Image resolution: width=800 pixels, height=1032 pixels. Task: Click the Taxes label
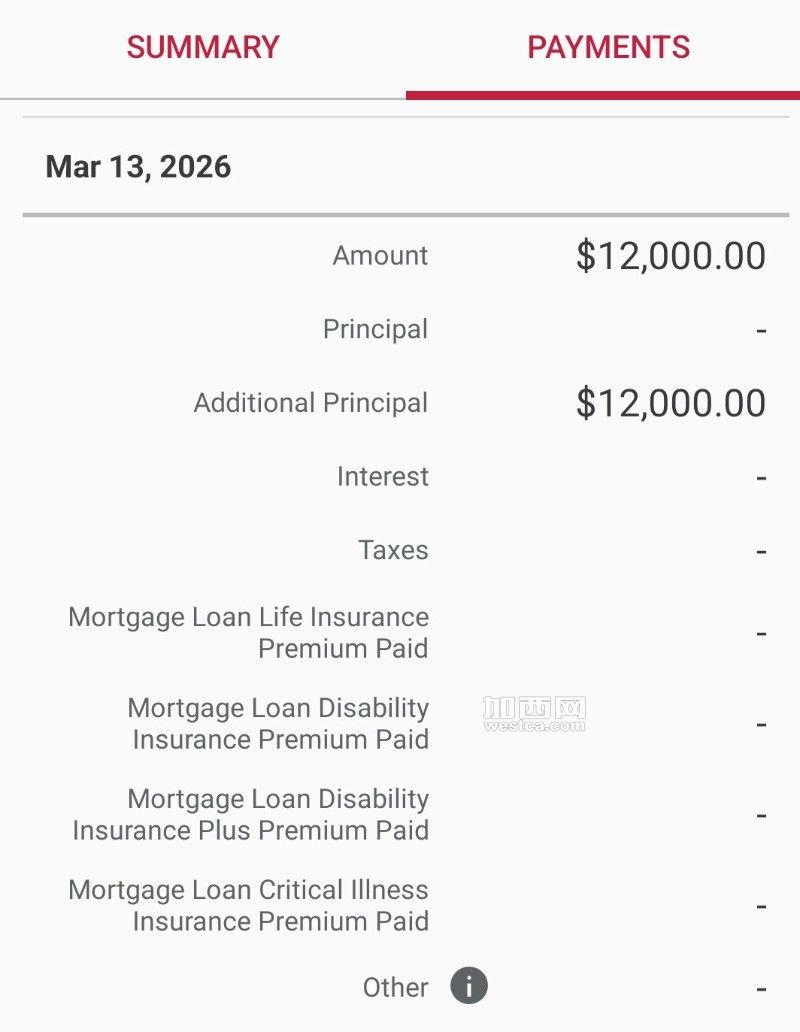click(393, 550)
